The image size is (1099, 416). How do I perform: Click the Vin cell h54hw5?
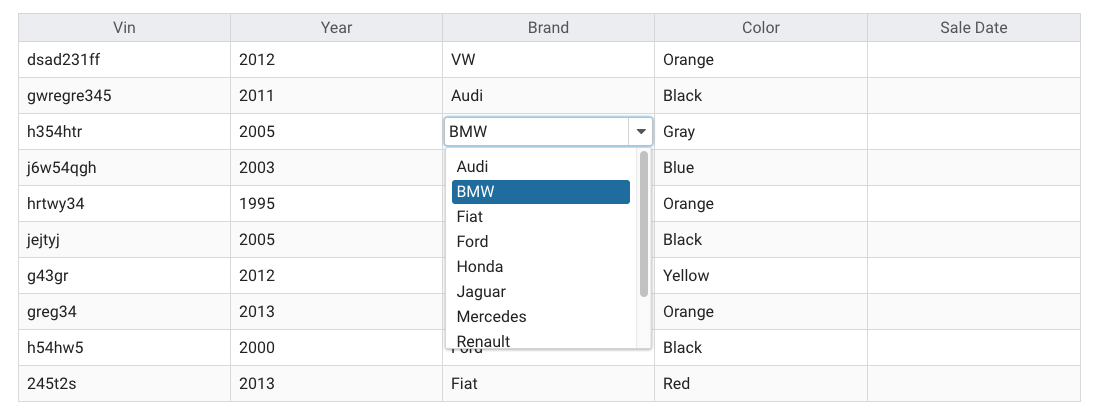click(125, 347)
